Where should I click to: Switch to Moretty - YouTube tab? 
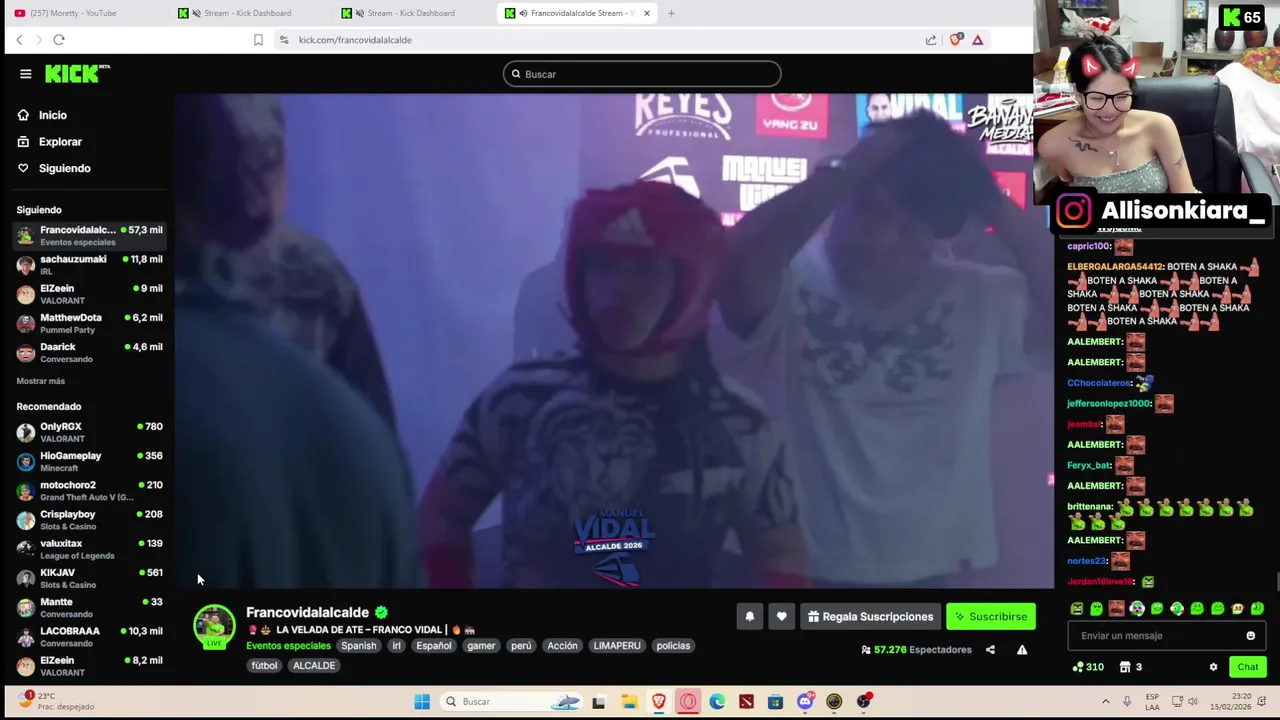[80, 13]
